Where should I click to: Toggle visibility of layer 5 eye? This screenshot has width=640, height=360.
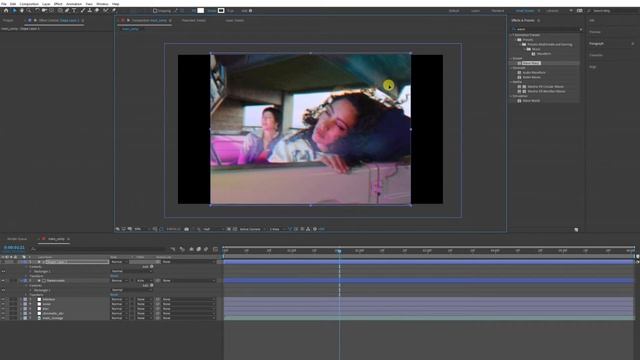(x=3, y=309)
